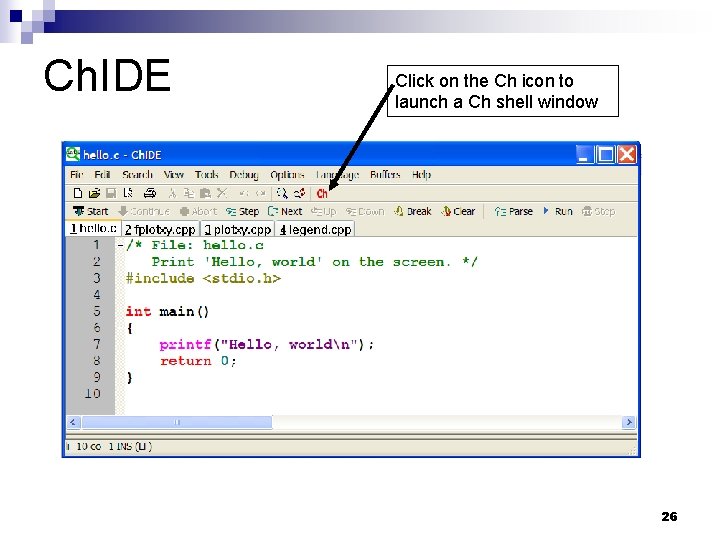Click the '/* File: hello.c' comment line
This screenshot has height=540, width=720.
[195, 246]
